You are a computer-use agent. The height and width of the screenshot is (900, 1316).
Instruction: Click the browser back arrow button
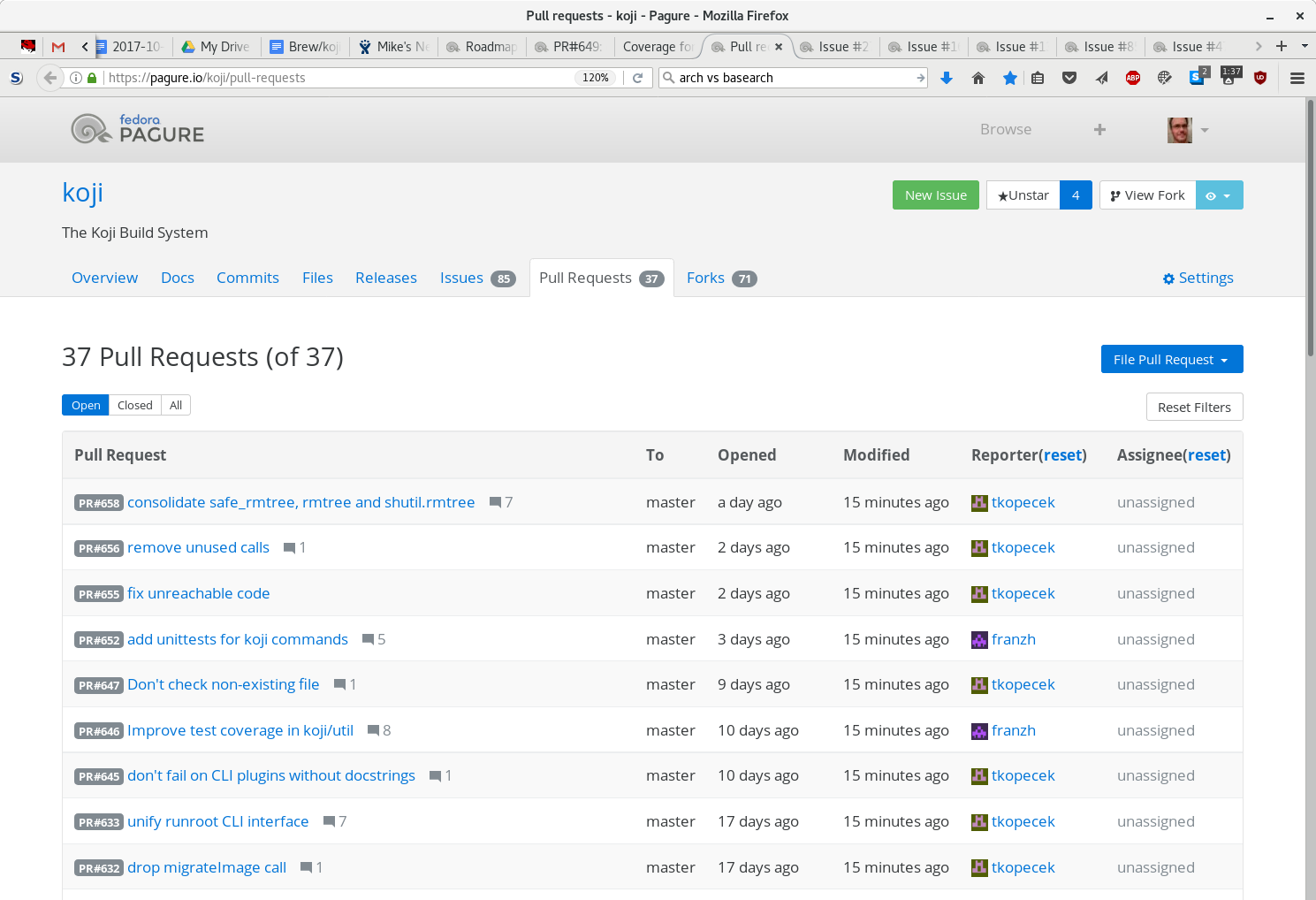pos(50,78)
